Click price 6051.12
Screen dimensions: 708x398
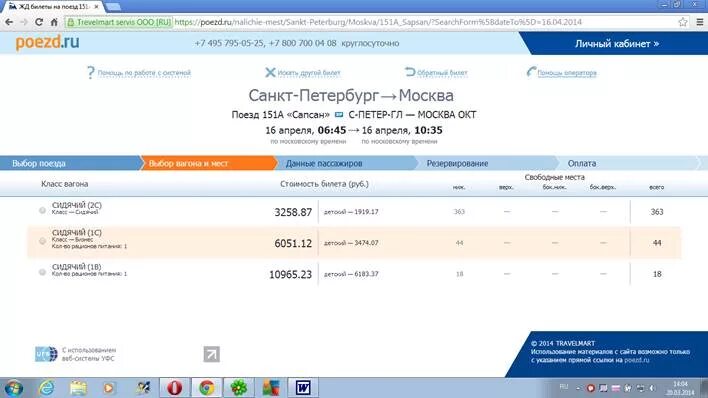tap(293, 243)
